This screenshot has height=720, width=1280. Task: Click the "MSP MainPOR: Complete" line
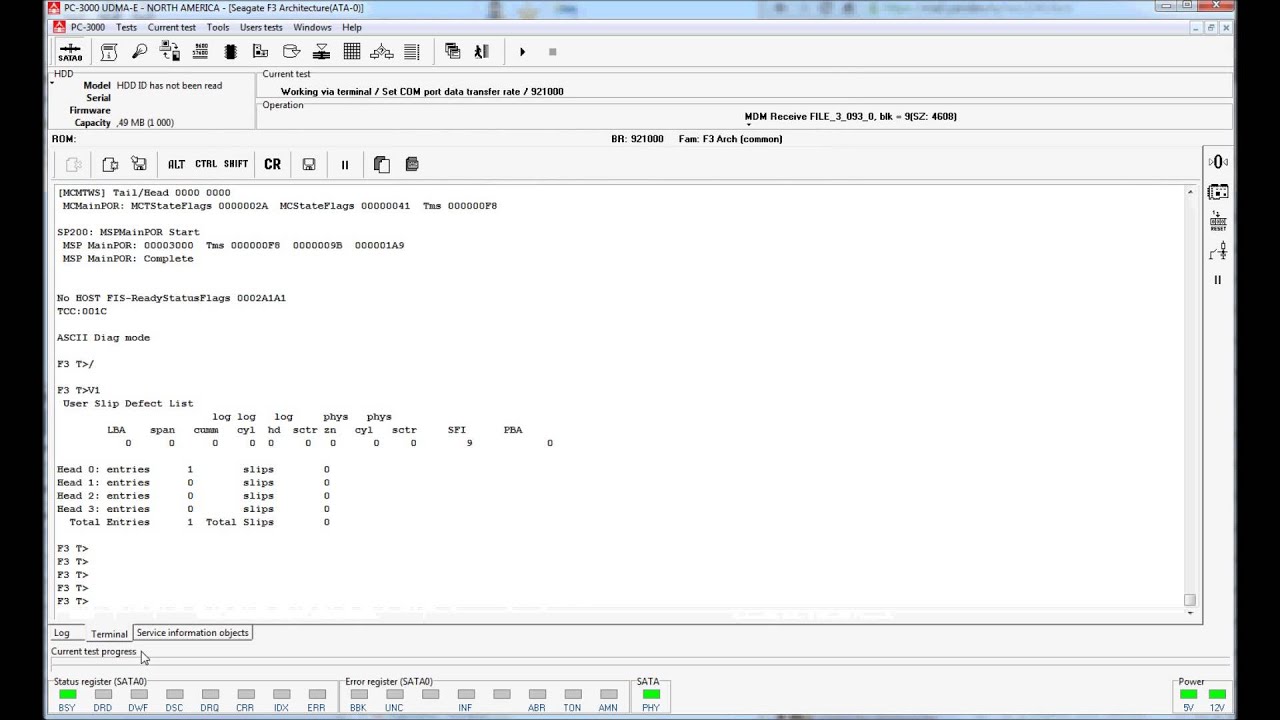point(128,259)
